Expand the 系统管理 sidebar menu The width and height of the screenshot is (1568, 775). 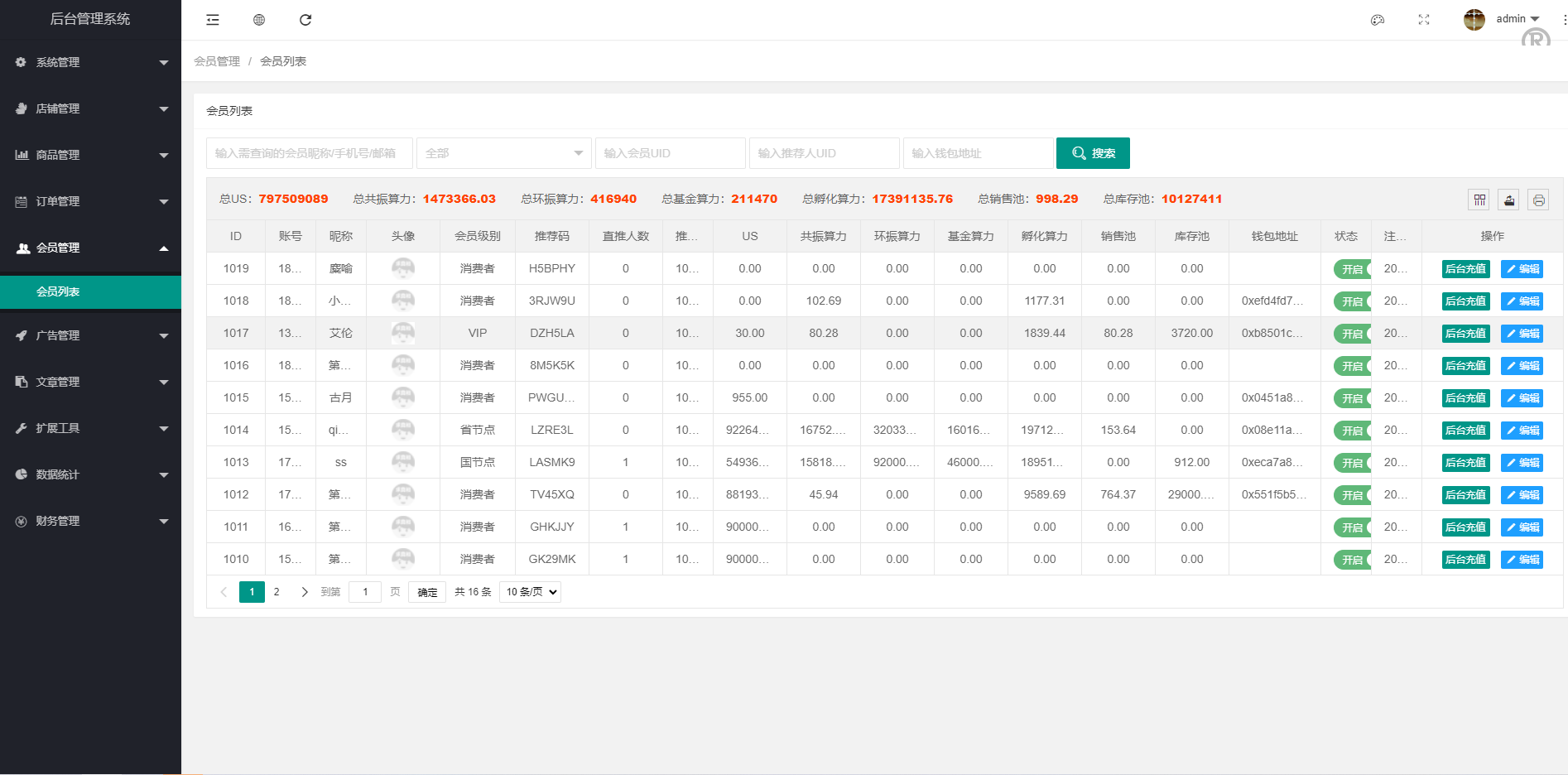click(x=90, y=62)
